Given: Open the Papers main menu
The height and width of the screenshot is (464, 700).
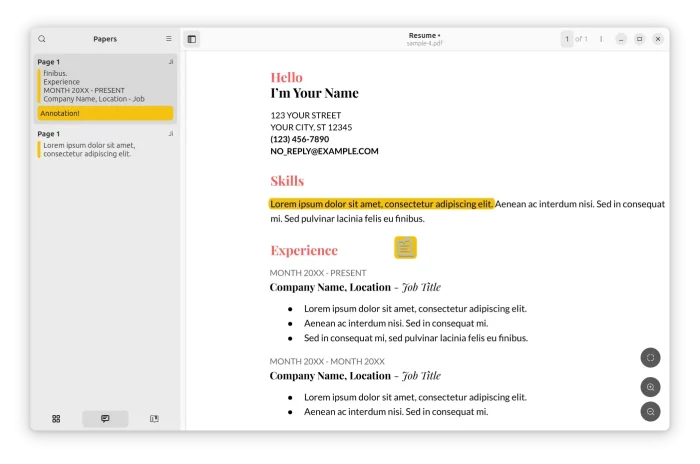Looking at the screenshot, I should (169, 39).
